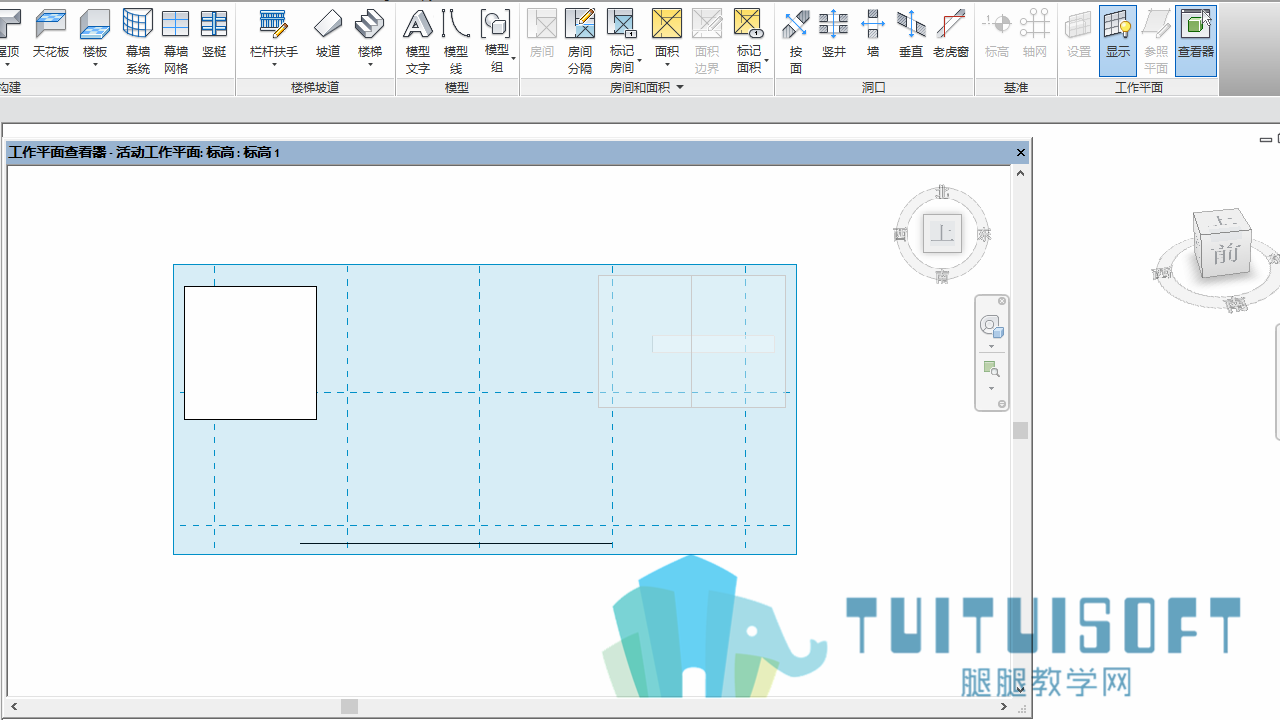Choose the 房间分隔 room separator tool
The image size is (1280, 720).
coord(580,41)
